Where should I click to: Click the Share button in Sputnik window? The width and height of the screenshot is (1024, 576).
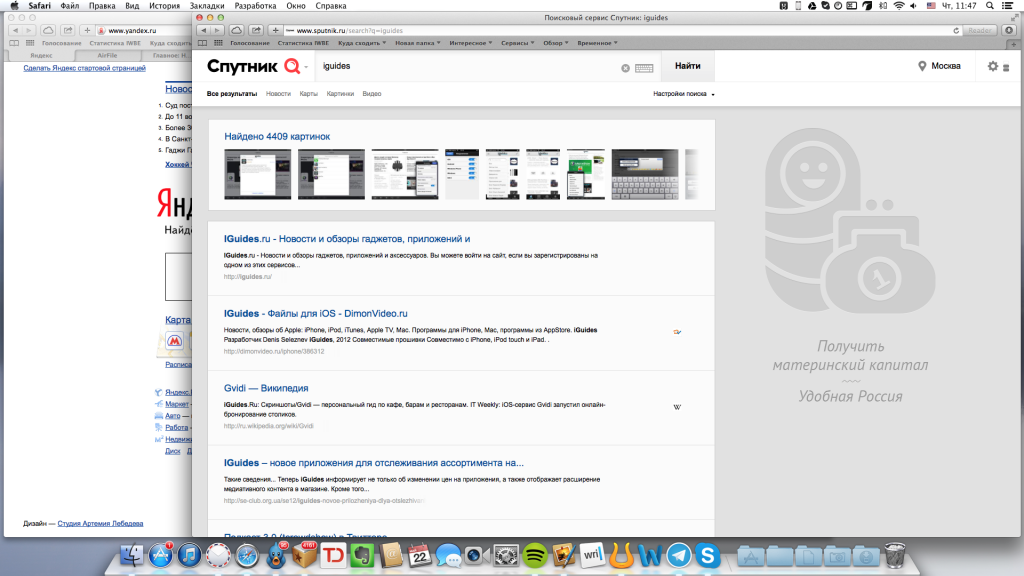pyautogui.click(x=256, y=31)
